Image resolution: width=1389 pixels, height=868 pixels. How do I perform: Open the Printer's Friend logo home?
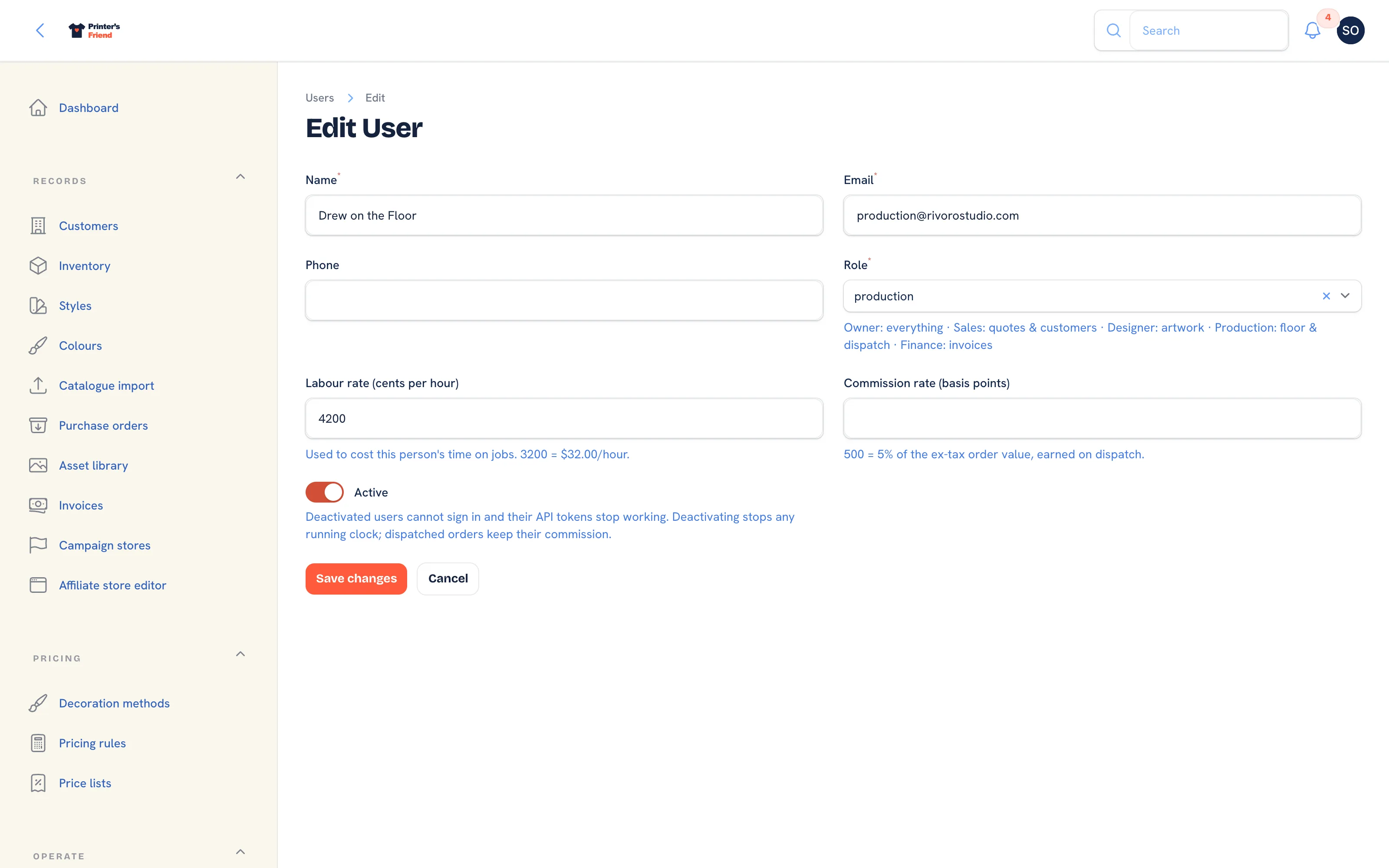tap(94, 30)
